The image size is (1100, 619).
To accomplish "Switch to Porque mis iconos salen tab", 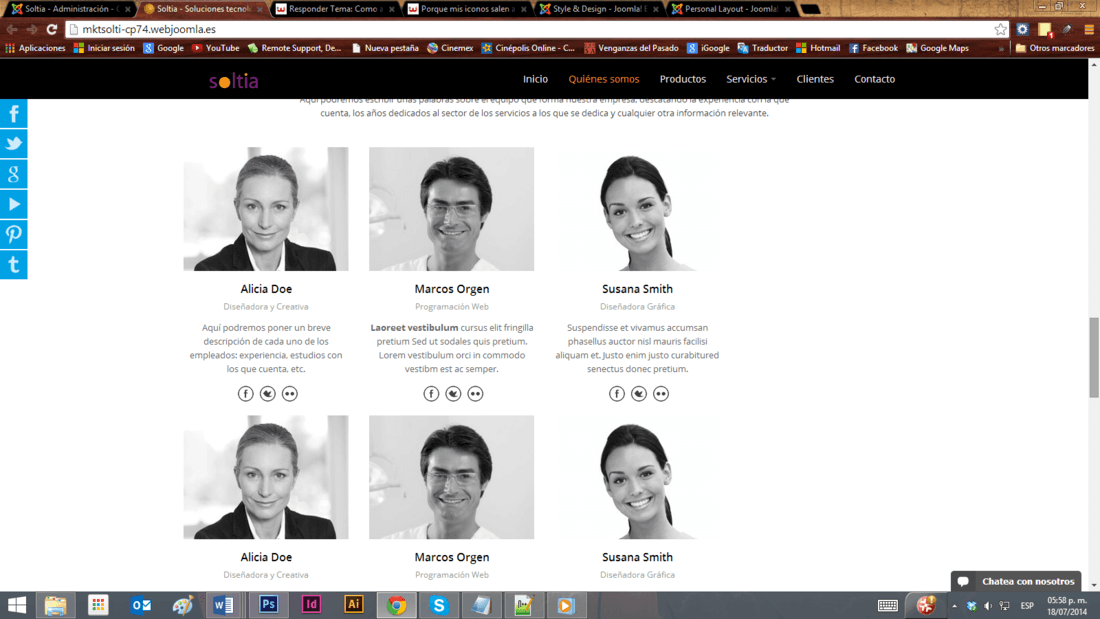I will 467,9.
